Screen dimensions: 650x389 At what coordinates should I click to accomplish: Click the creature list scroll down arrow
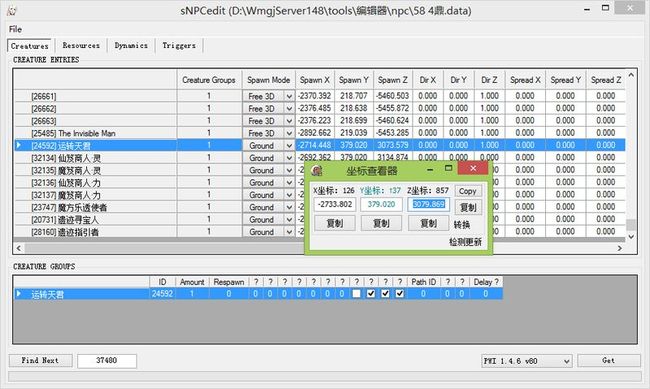(631, 237)
